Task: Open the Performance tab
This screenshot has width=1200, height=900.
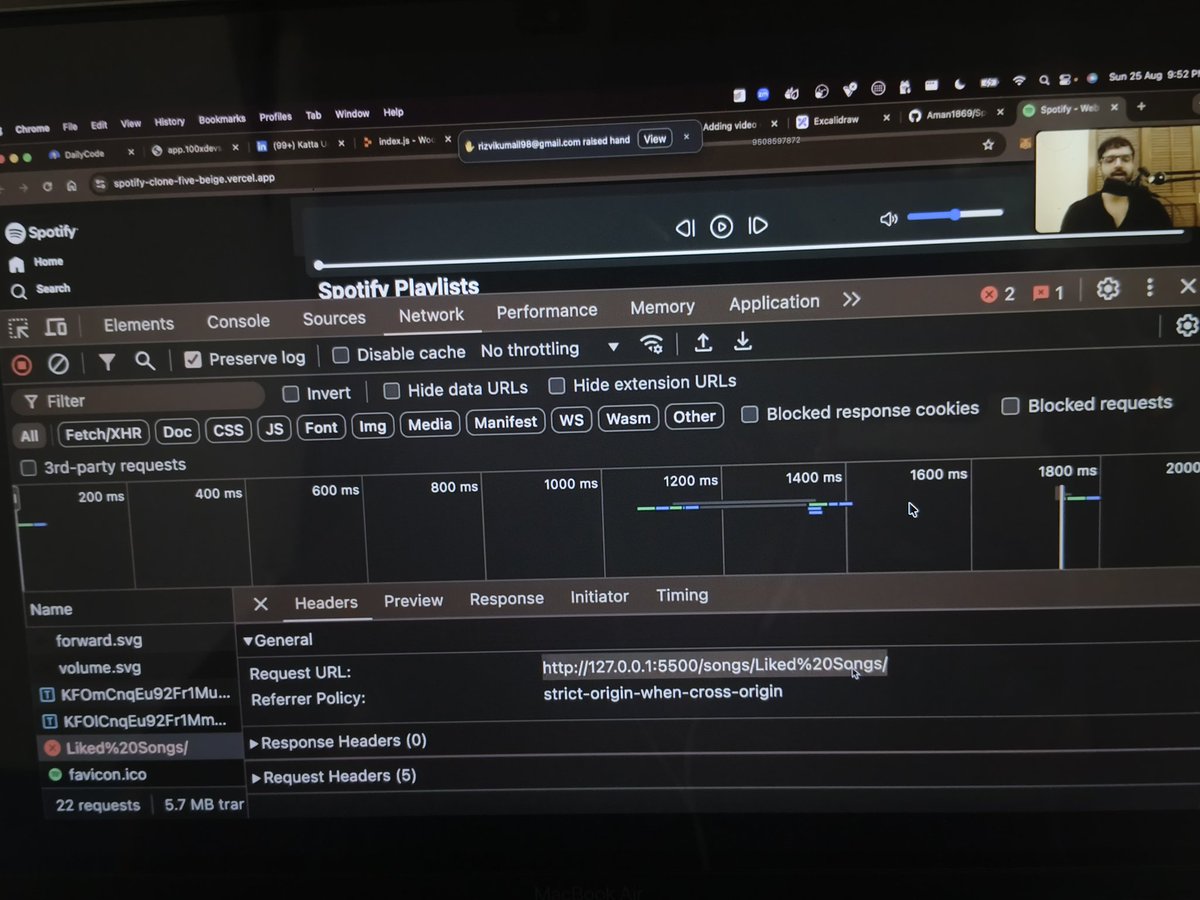Action: click(x=547, y=311)
